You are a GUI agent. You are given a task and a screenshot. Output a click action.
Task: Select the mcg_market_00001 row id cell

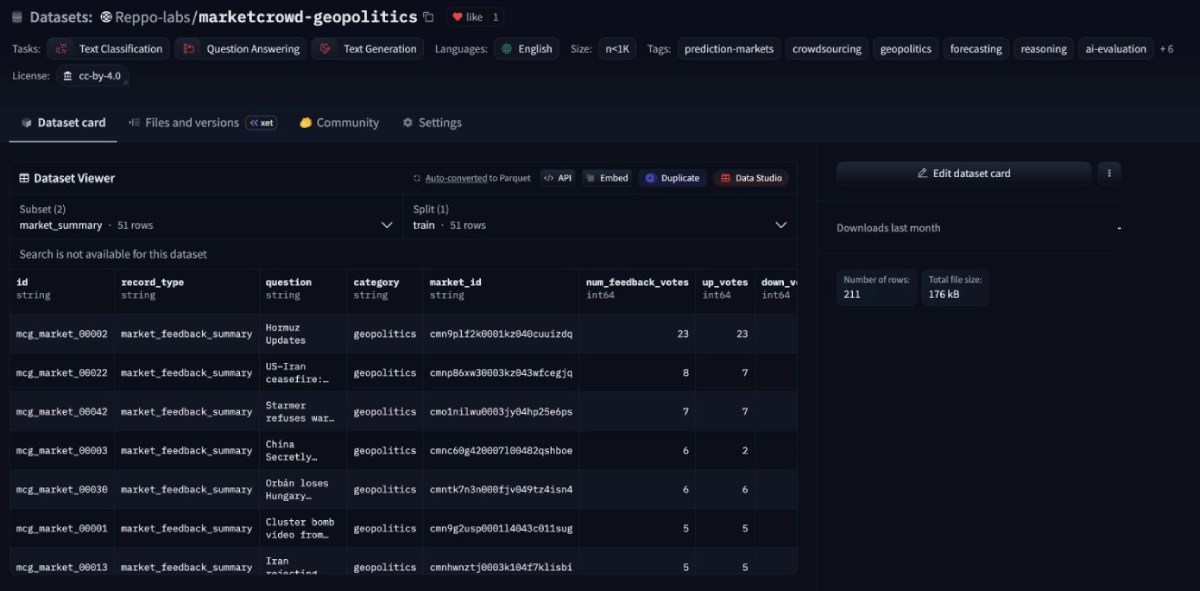[62, 529]
